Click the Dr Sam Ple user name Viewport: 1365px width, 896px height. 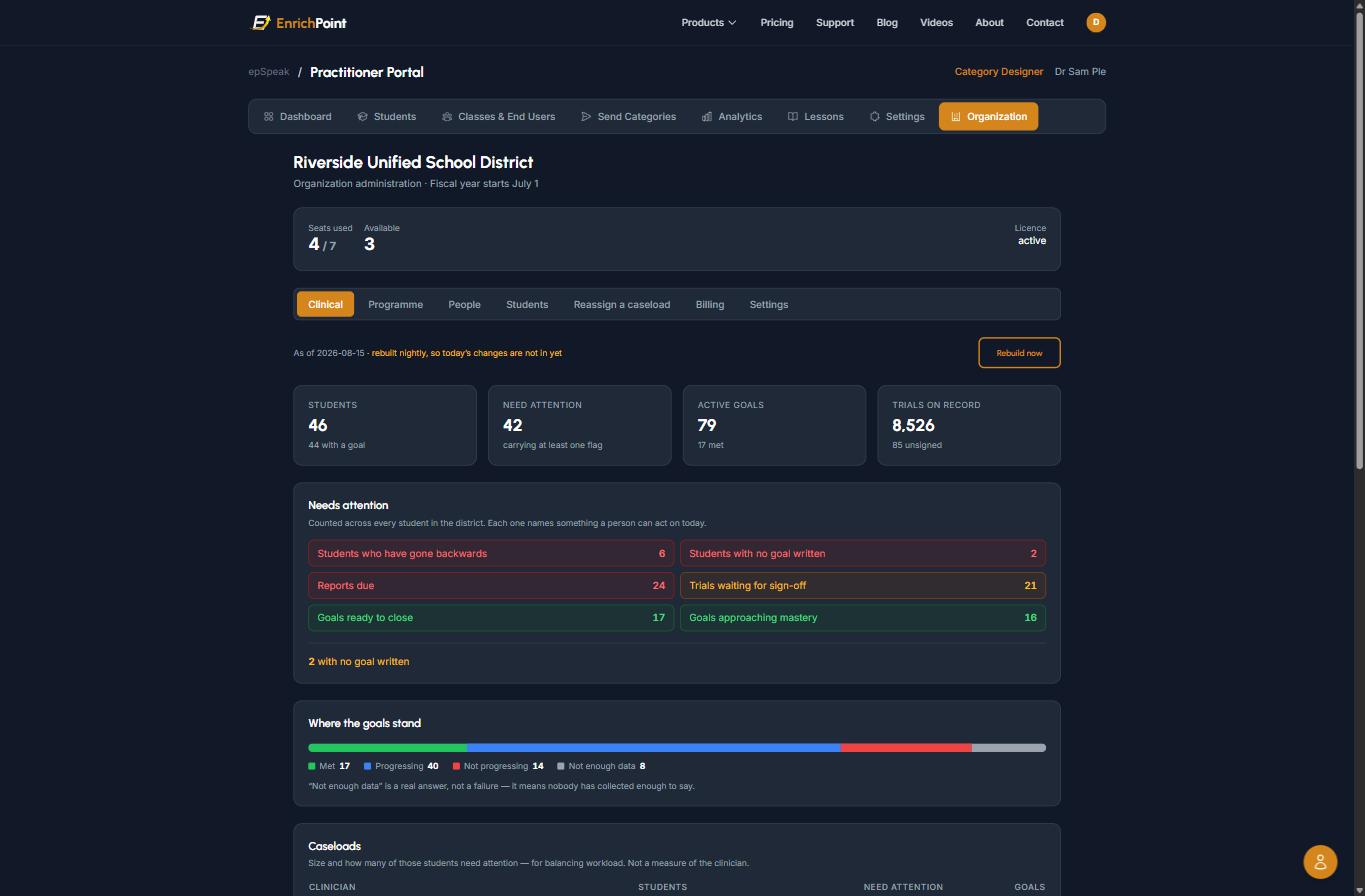1080,72
